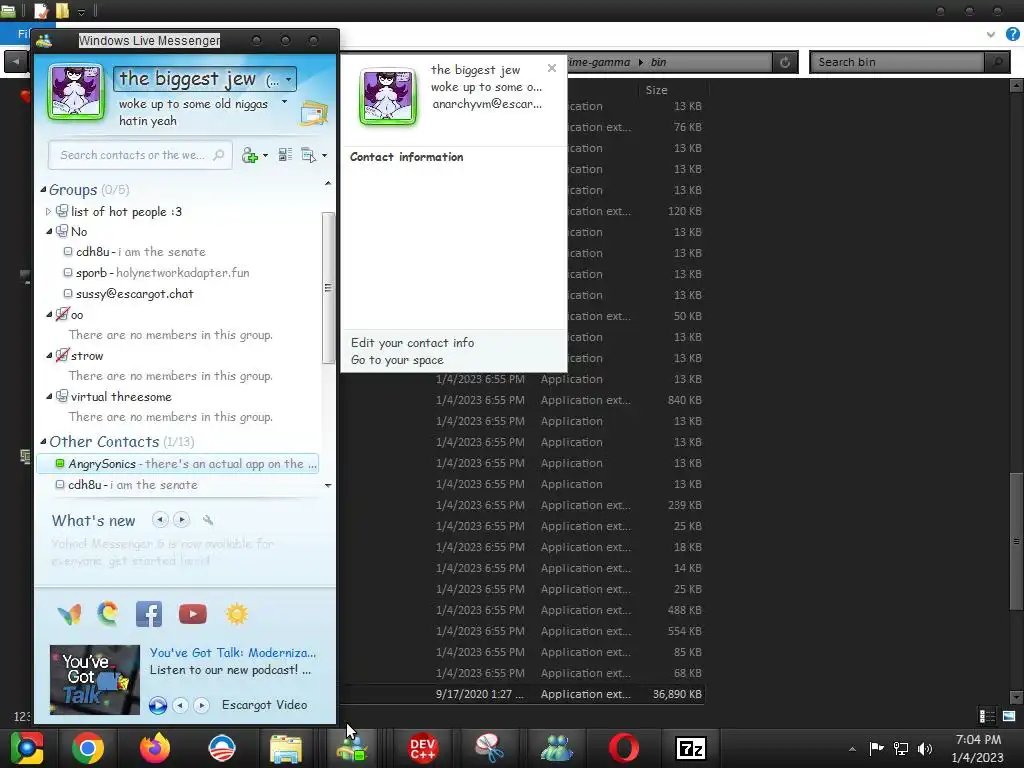Click the display picture in contact card
The width and height of the screenshot is (1024, 768).
pyautogui.click(x=388, y=97)
